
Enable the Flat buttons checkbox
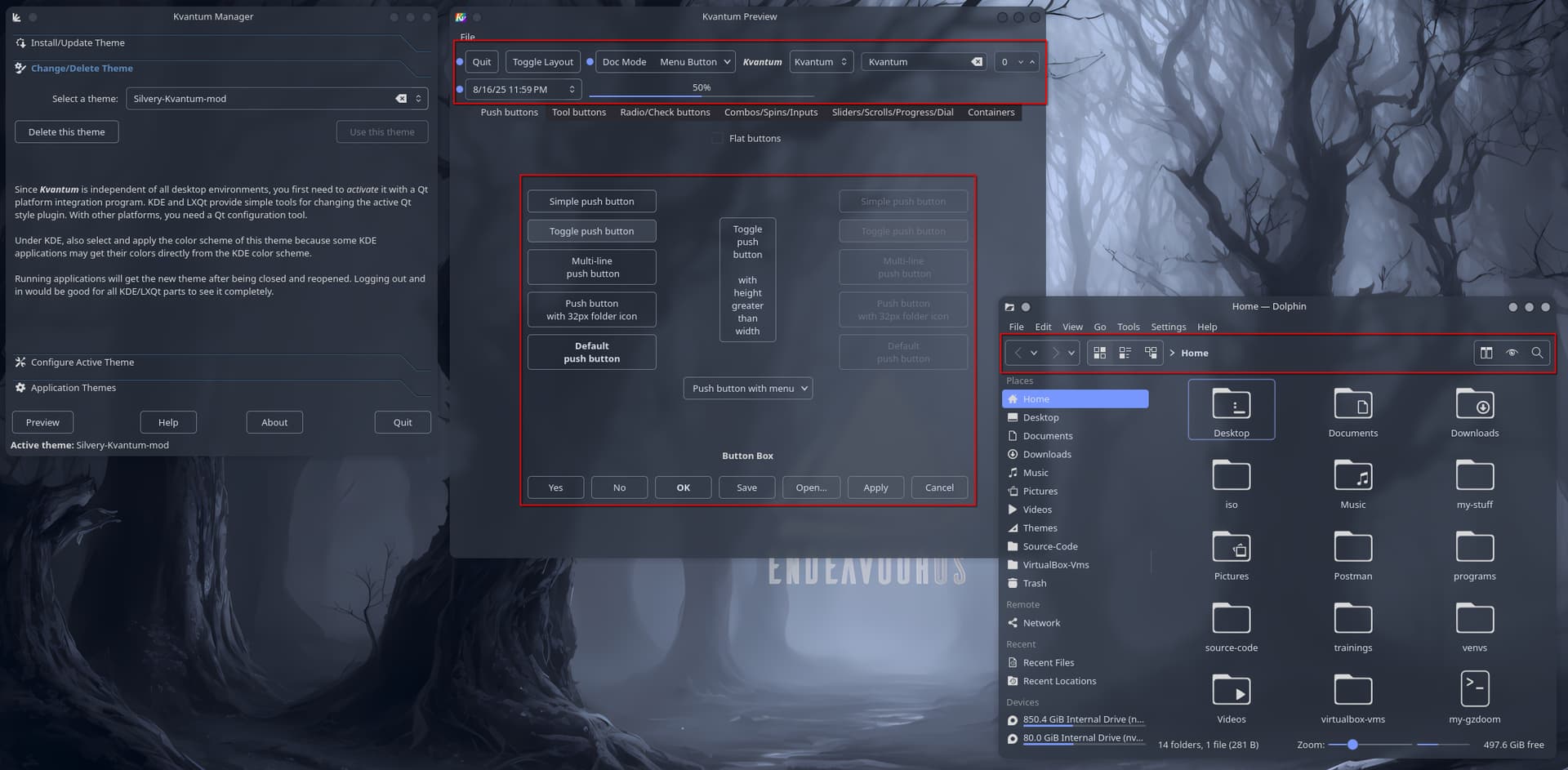pyautogui.click(x=717, y=139)
